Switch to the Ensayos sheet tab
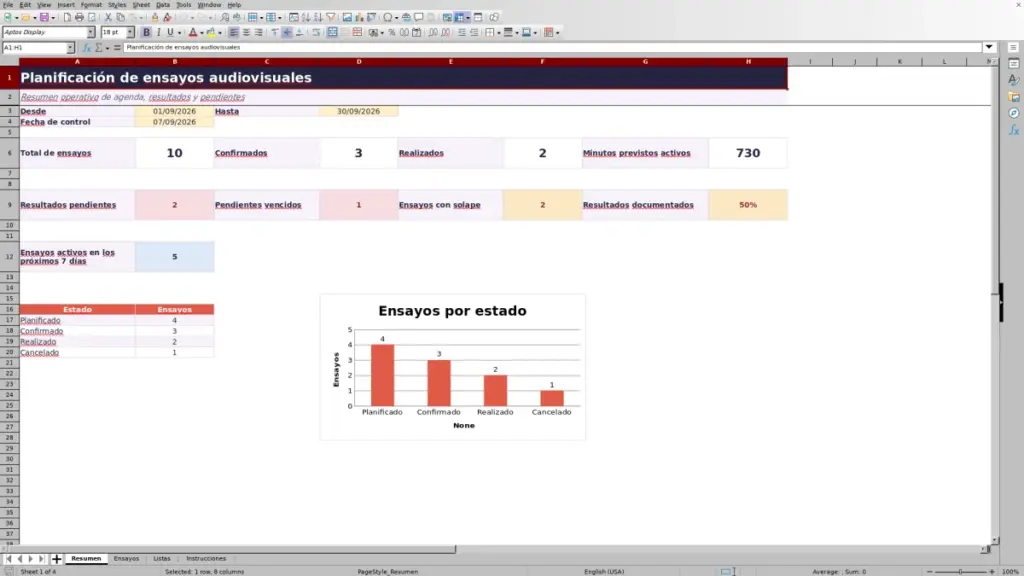The image size is (1024, 576). [x=126, y=559]
